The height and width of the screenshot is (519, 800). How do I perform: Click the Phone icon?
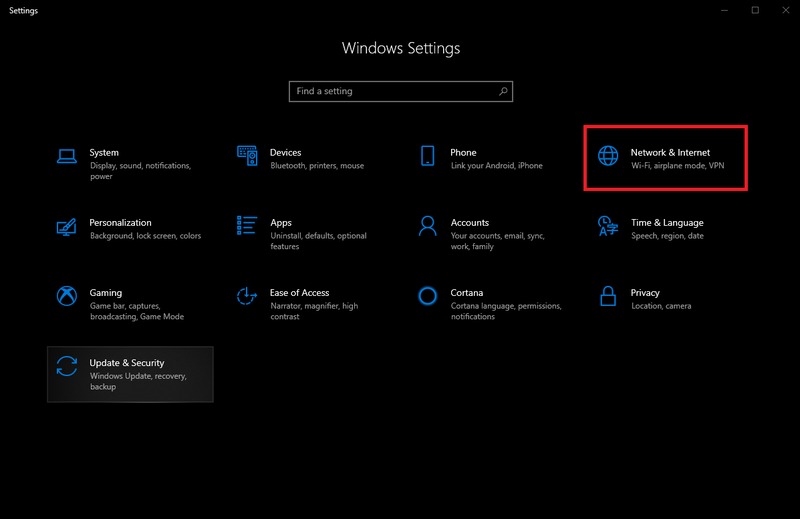point(428,155)
